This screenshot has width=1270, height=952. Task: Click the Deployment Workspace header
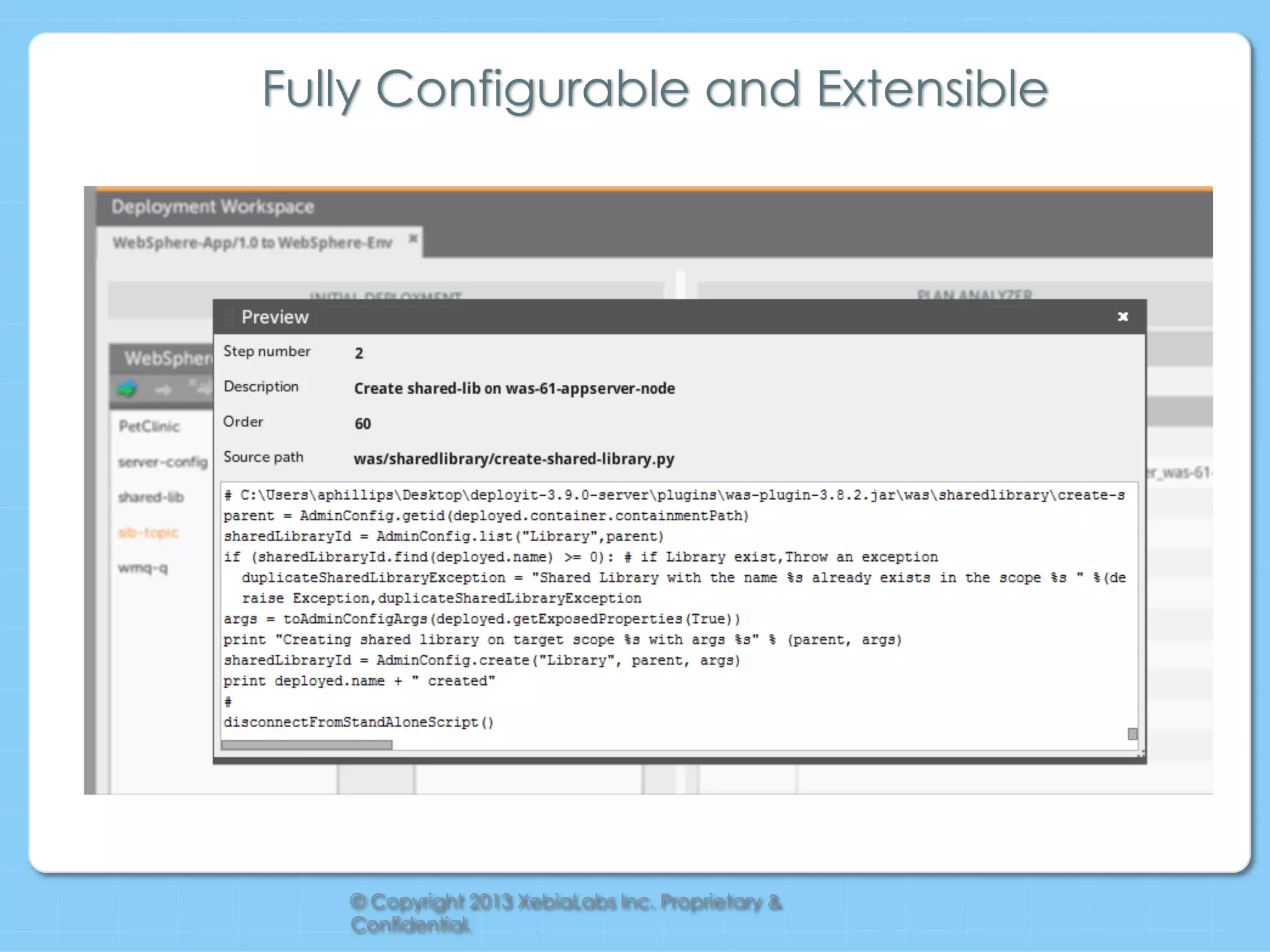pyautogui.click(x=213, y=206)
